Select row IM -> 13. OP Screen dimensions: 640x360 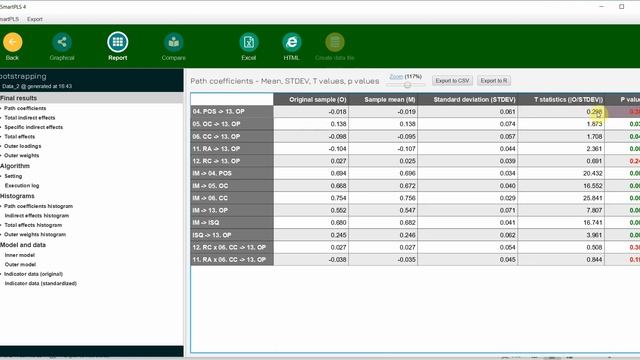(232, 210)
